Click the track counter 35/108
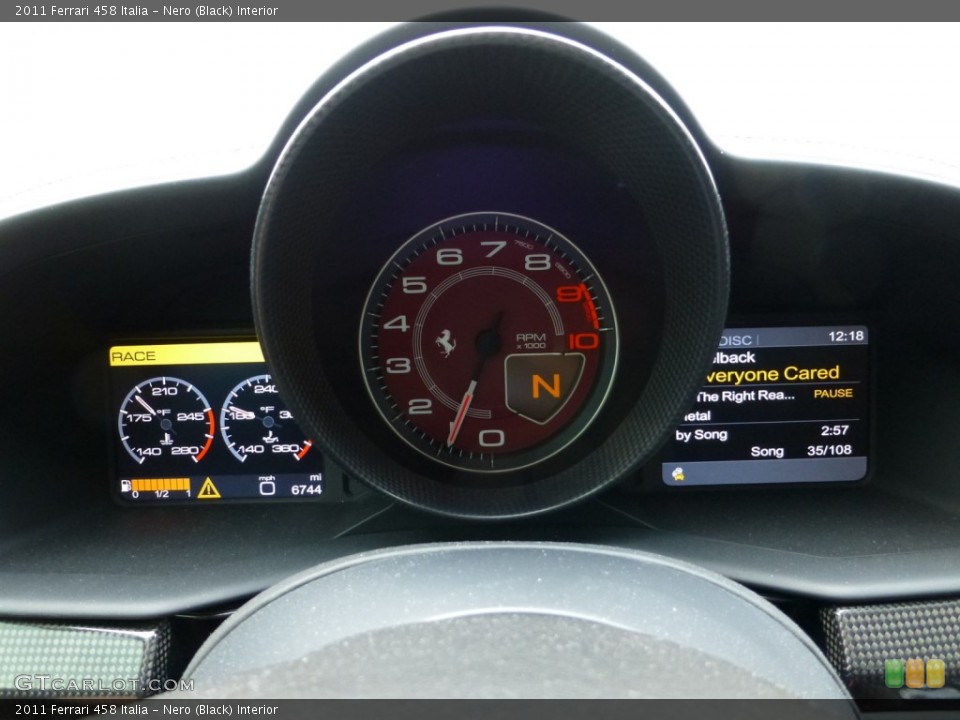This screenshot has width=960, height=720. pos(829,450)
